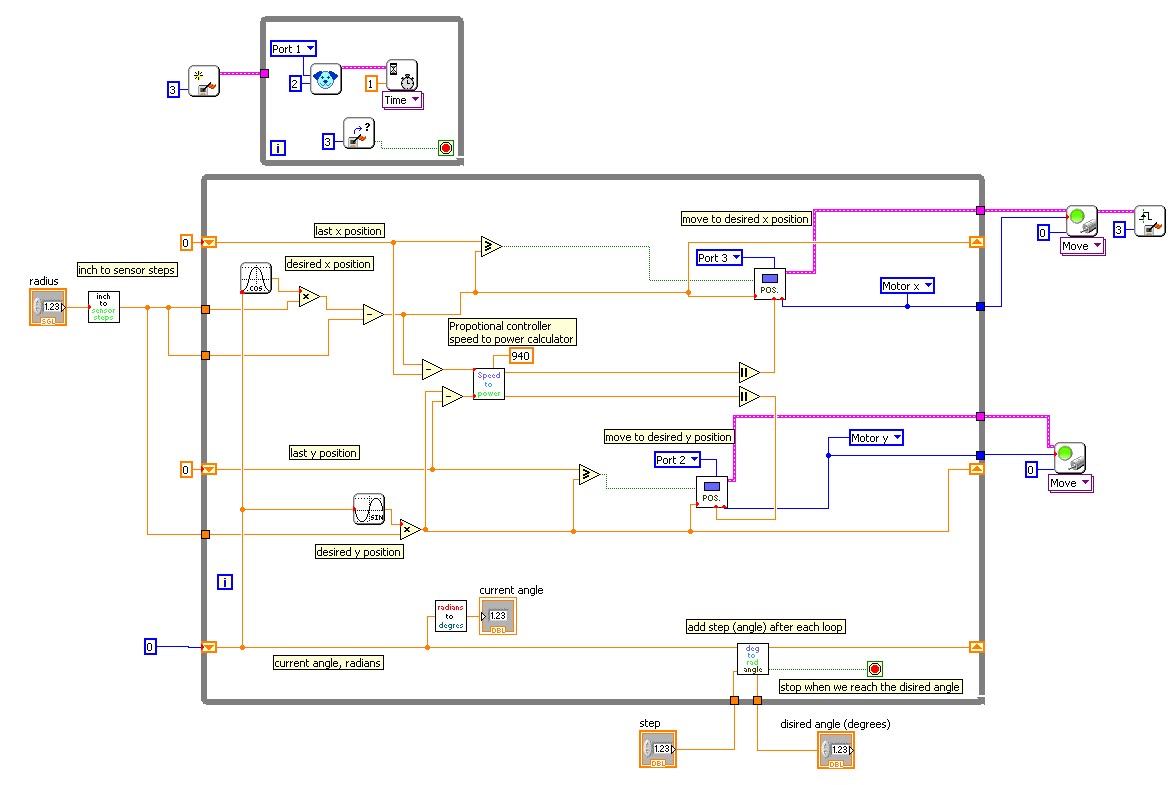Click the wait timer icon
1171x785 pixels.
coord(402,75)
